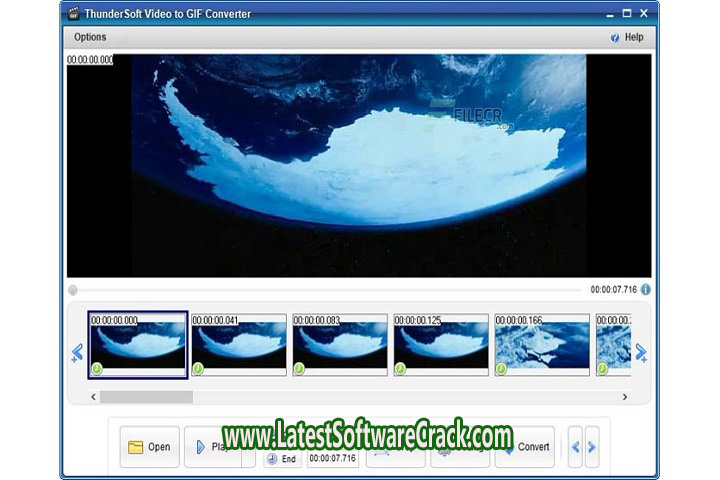The image size is (720, 480).
Task: Open the Help menu
Action: click(x=627, y=37)
